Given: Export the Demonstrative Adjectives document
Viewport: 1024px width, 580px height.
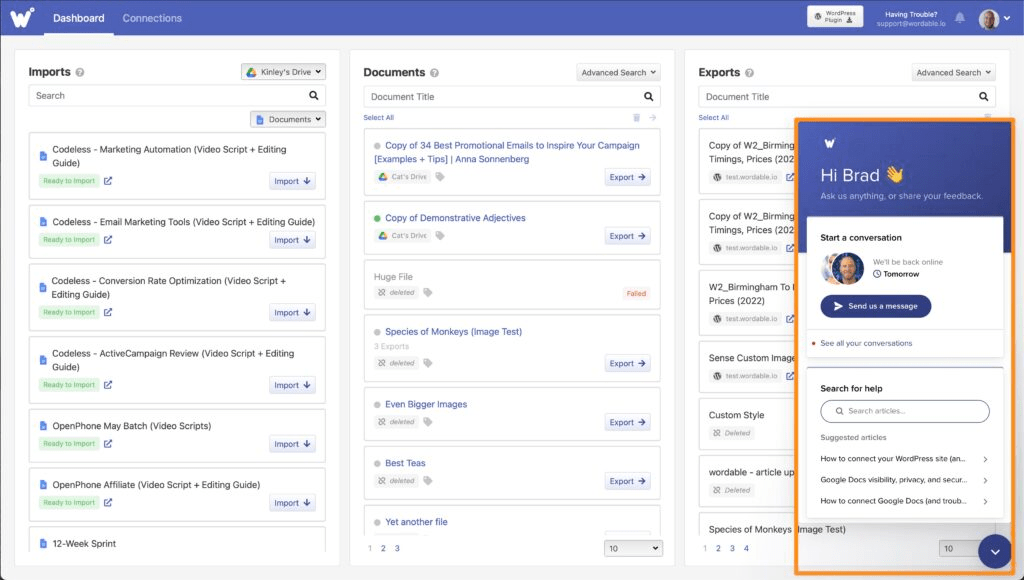Looking at the screenshot, I should tap(627, 236).
